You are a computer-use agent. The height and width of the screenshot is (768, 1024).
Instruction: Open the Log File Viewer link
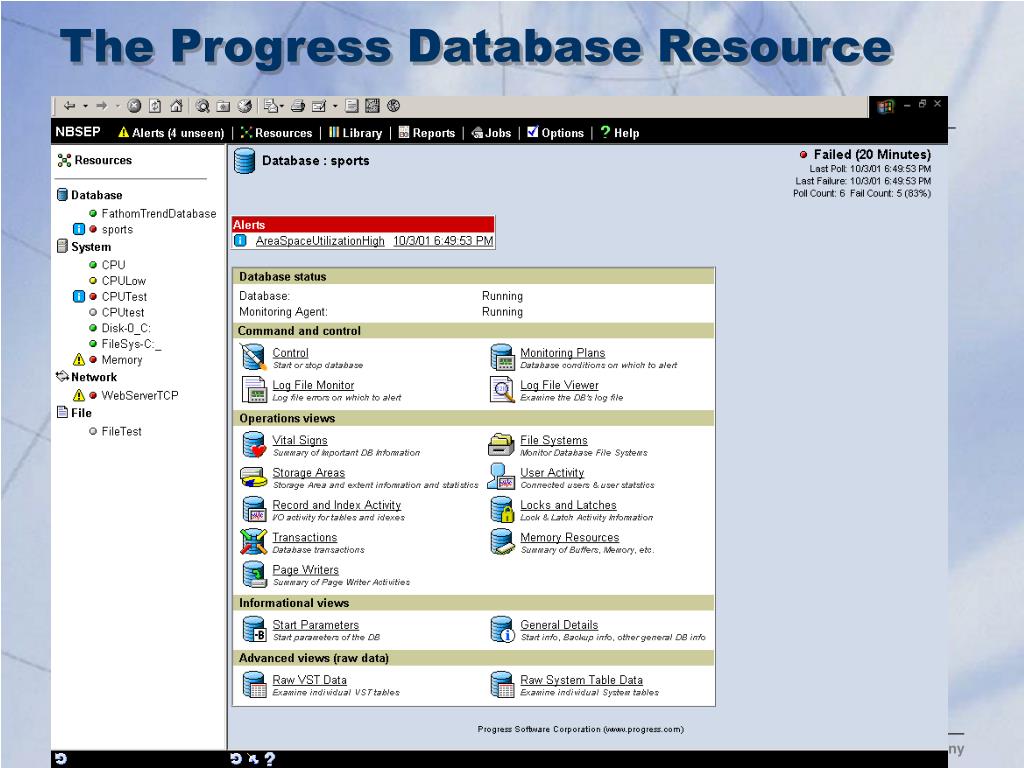[559, 385]
